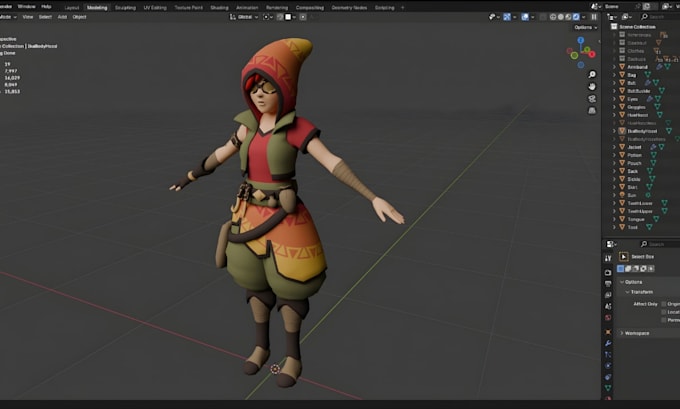Viewport: 680px width, 409px height.
Task: Open the Render properties tab
Action: tap(608, 272)
